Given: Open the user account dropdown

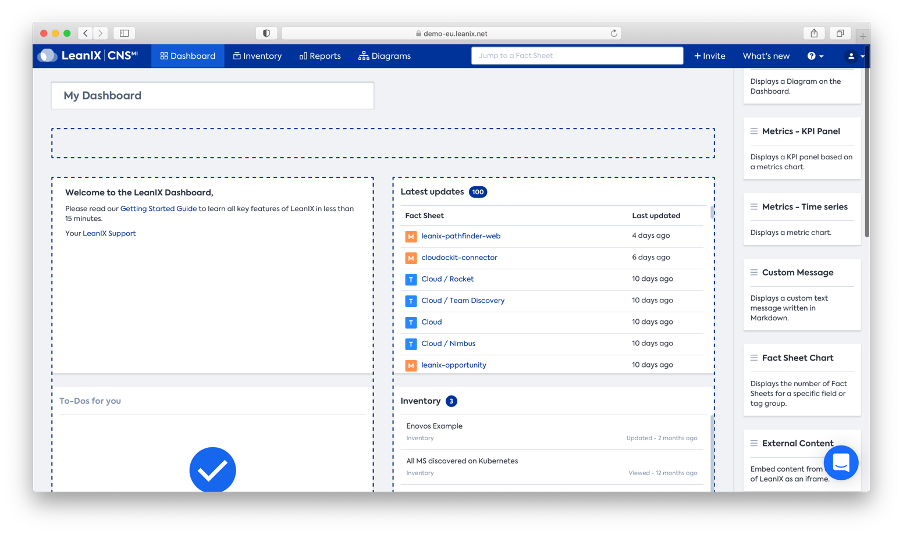Looking at the screenshot, I should coord(855,56).
